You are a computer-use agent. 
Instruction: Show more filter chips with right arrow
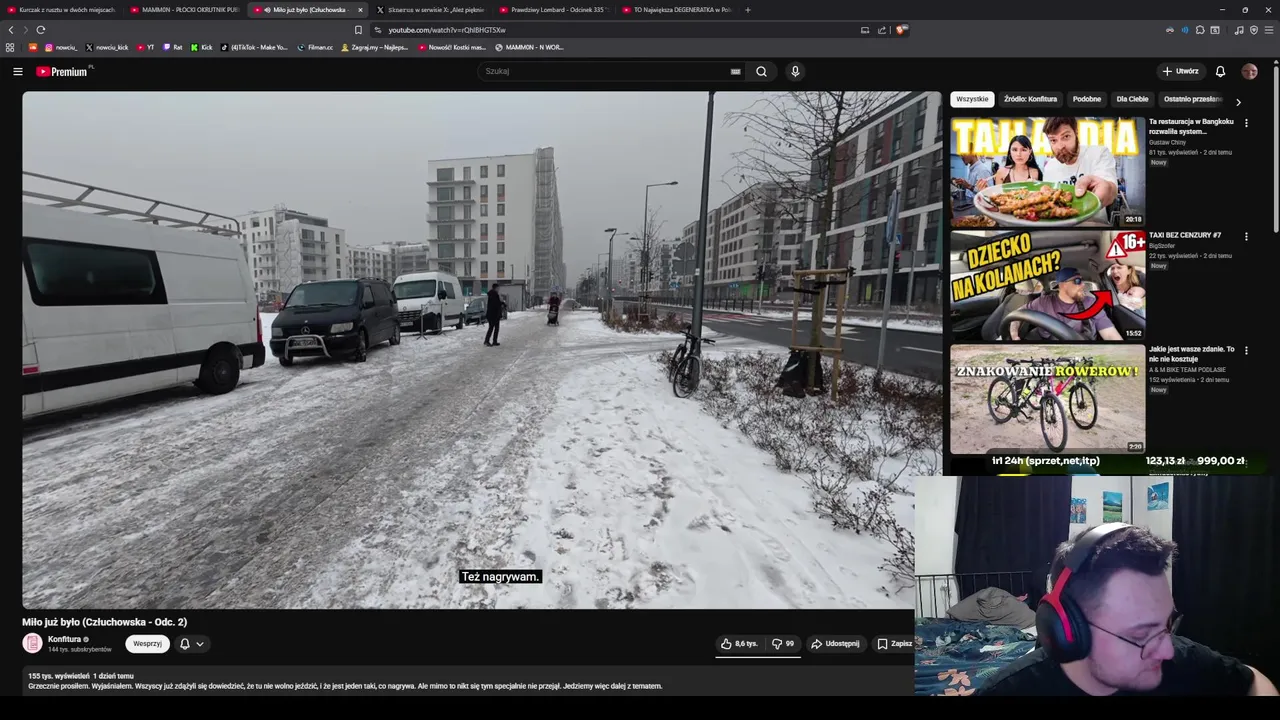click(1238, 102)
